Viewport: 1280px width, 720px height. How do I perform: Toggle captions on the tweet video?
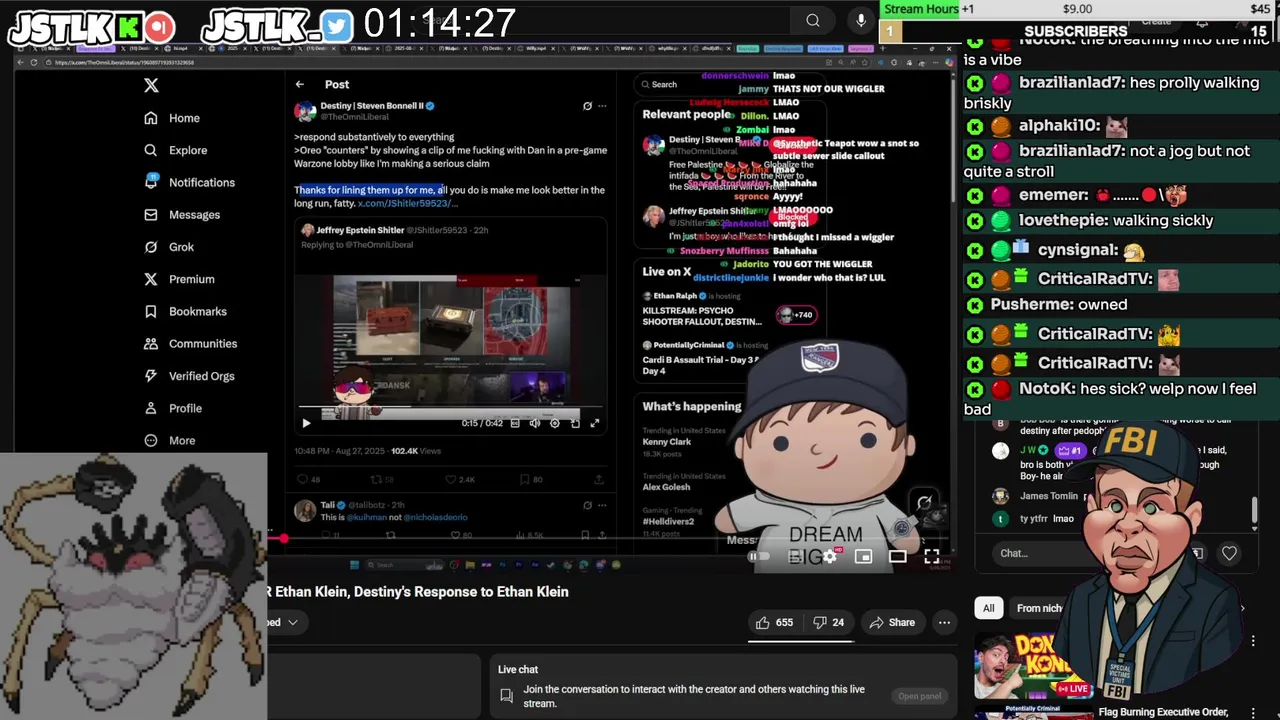click(515, 423)
